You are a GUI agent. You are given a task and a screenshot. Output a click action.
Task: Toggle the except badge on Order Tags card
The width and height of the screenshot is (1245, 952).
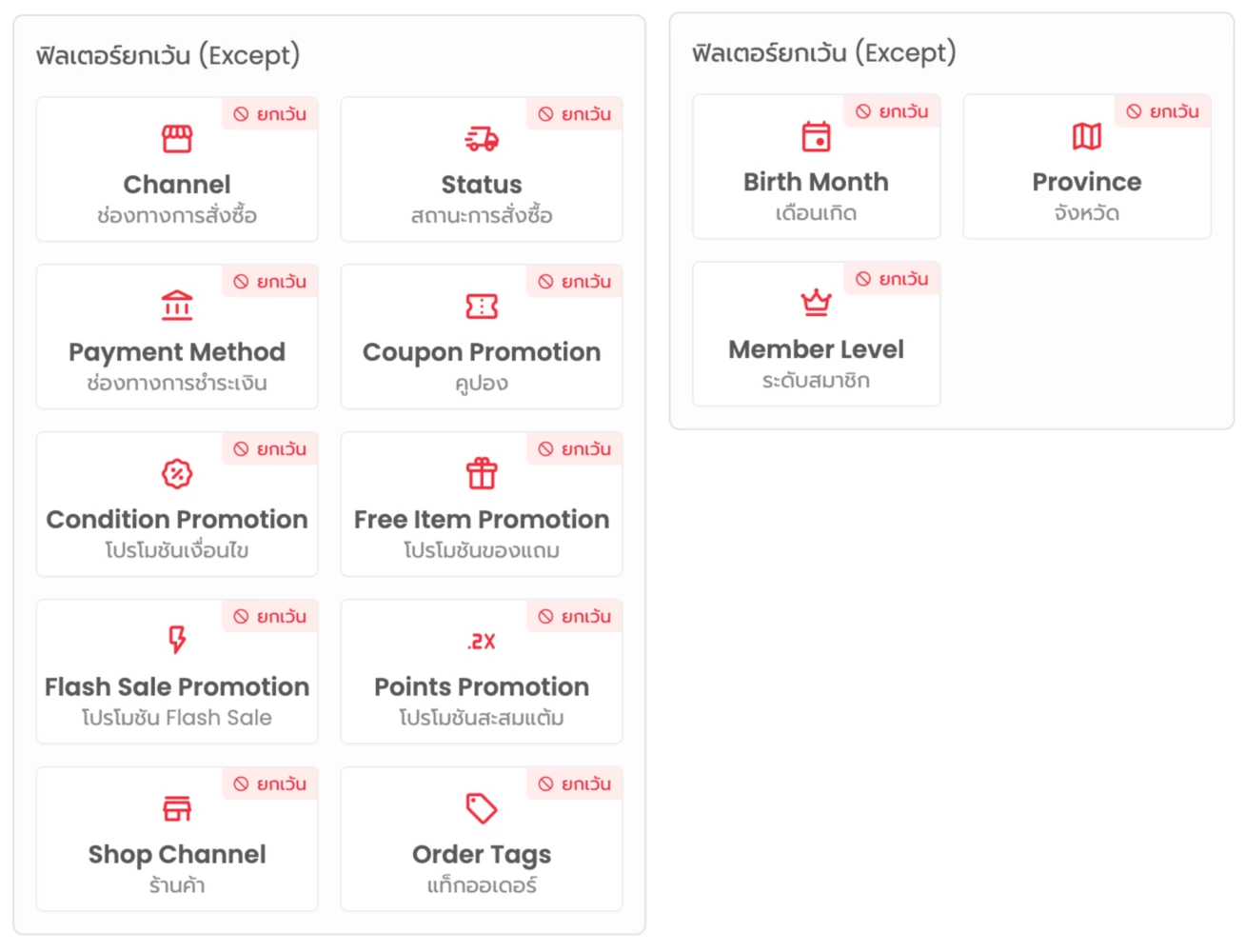(x=575, y=784)
